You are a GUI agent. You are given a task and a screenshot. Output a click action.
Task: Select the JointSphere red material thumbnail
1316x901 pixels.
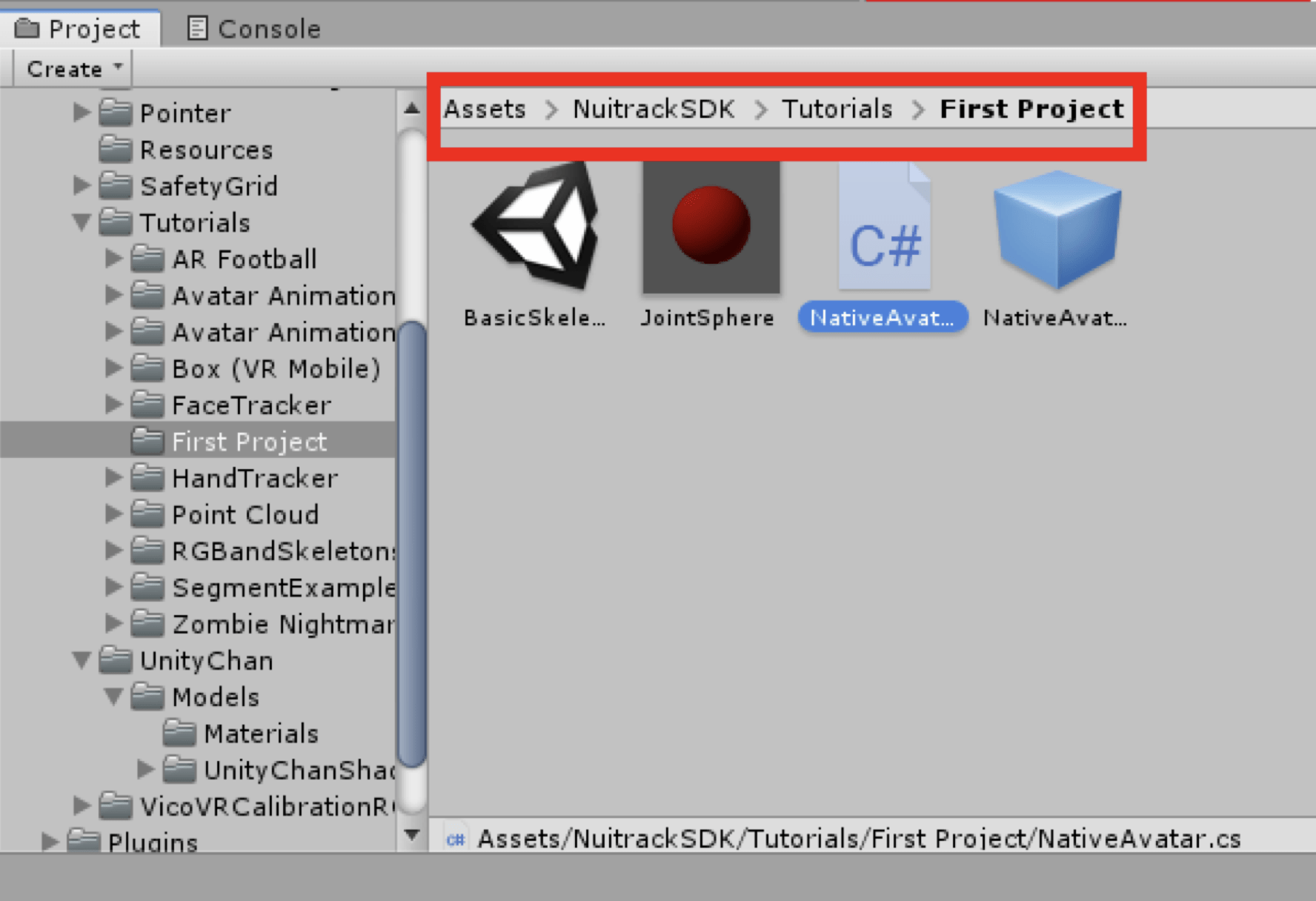click(x=711, y=227)
